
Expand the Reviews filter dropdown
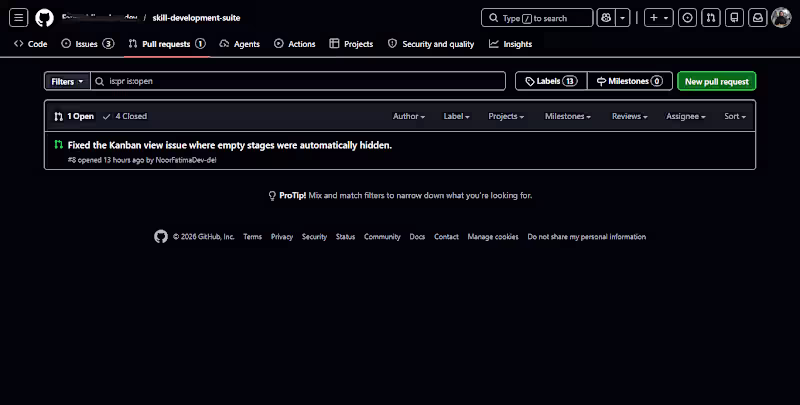(x=630, y=116)
